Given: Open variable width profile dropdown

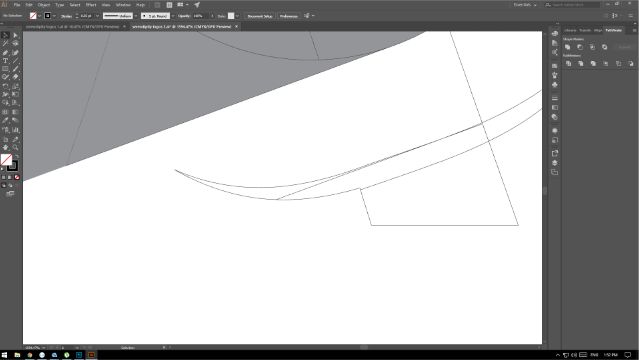Looking at the screenshot, I should (x=136, y=16).
